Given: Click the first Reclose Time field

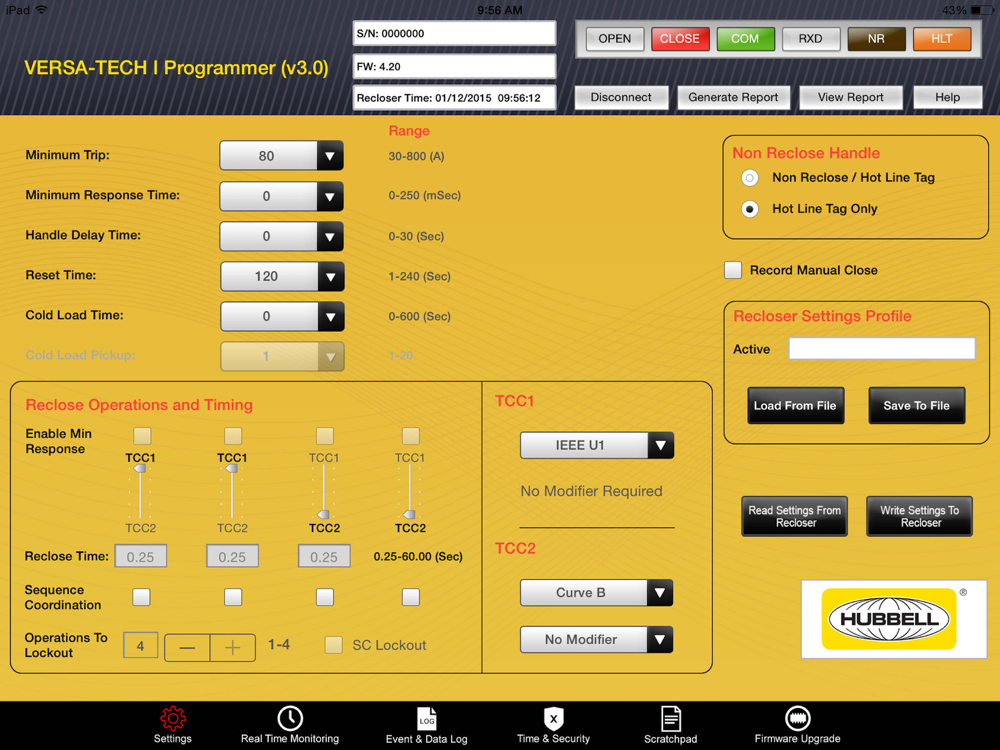Looking at the screenshot, I should pos(140,556).
